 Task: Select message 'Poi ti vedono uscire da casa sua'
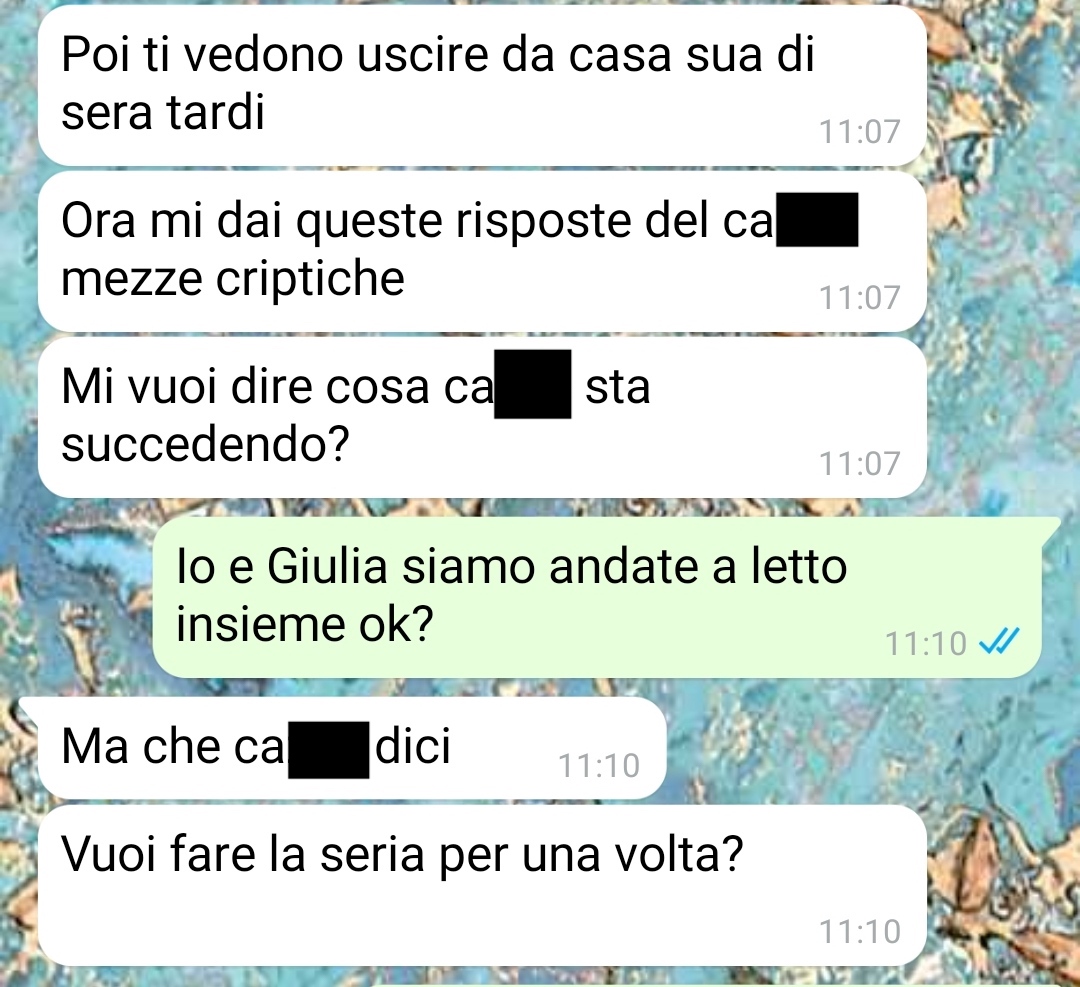coord(482,85)
